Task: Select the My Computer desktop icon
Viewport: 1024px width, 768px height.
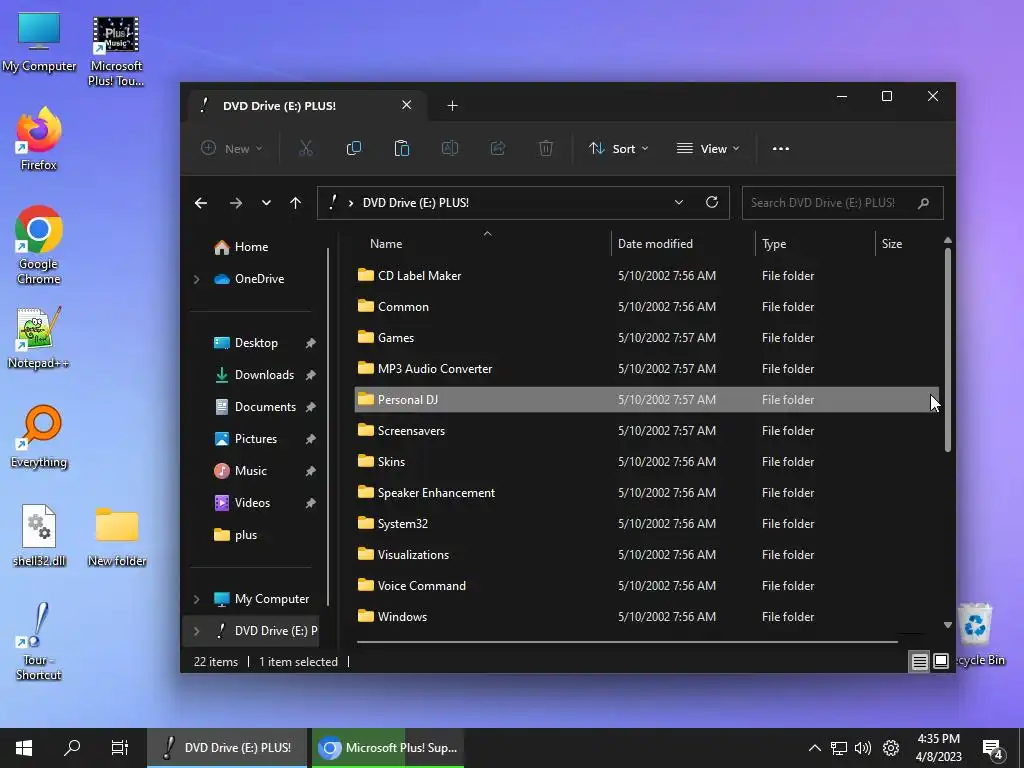Action: pyautogui.click(x=39, y=42)
